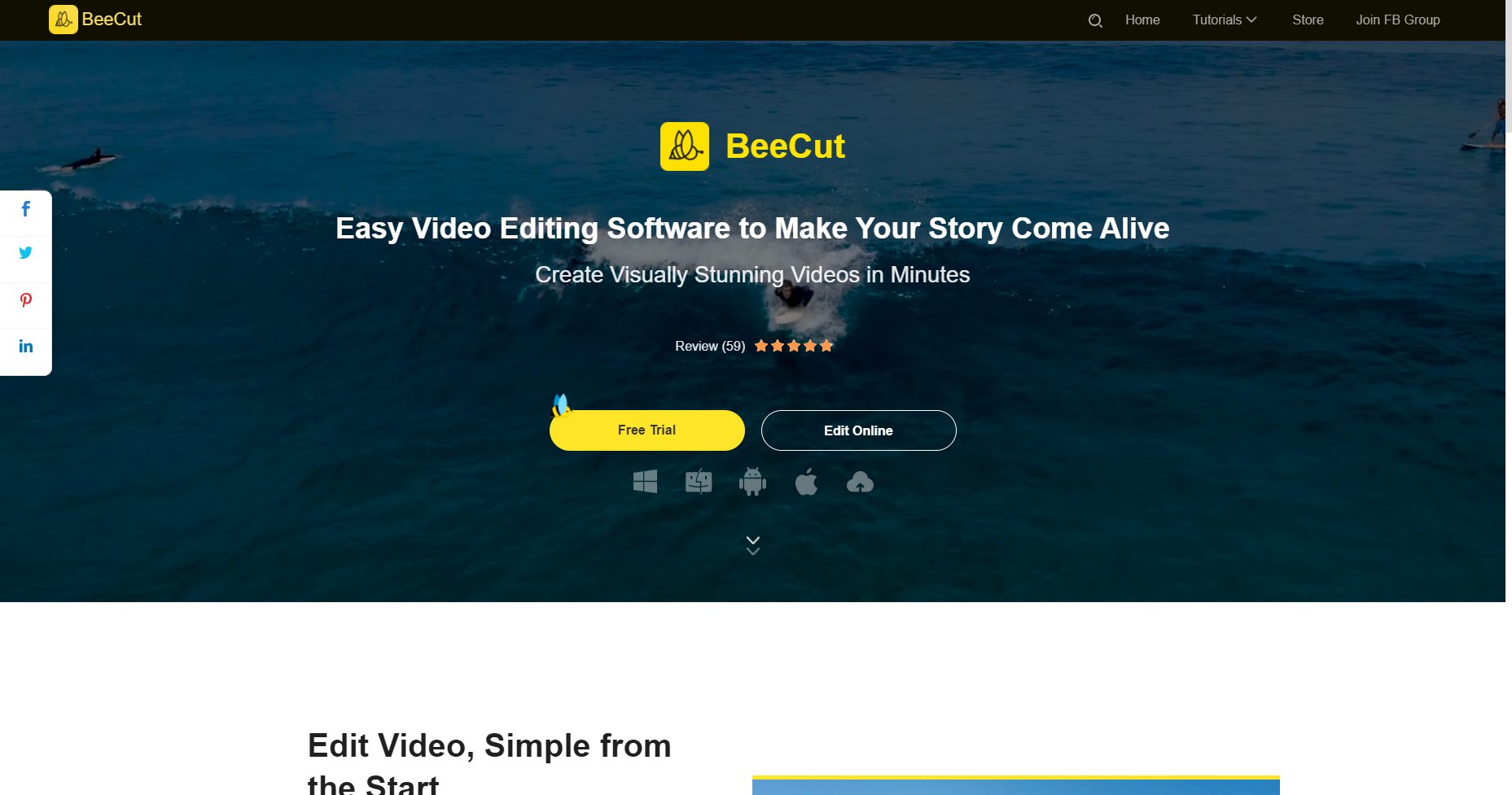
Task: Click the Edit Online button
Action: pyautogui.click(x=859, y=430)
